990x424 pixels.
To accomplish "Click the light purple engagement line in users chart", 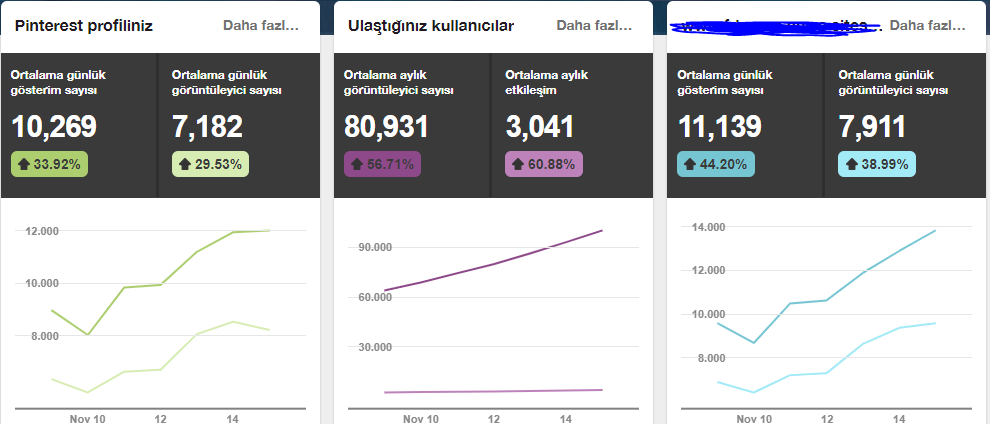I will [x=492, y=391].
